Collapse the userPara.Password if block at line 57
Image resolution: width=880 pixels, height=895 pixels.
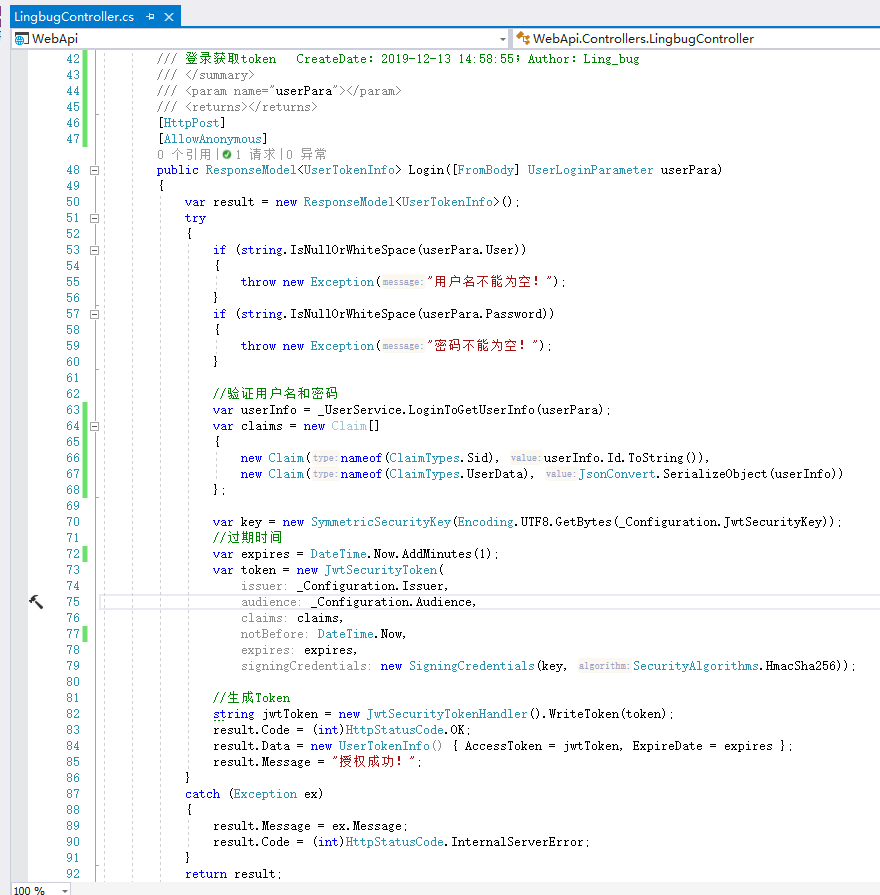coord(95,314)
